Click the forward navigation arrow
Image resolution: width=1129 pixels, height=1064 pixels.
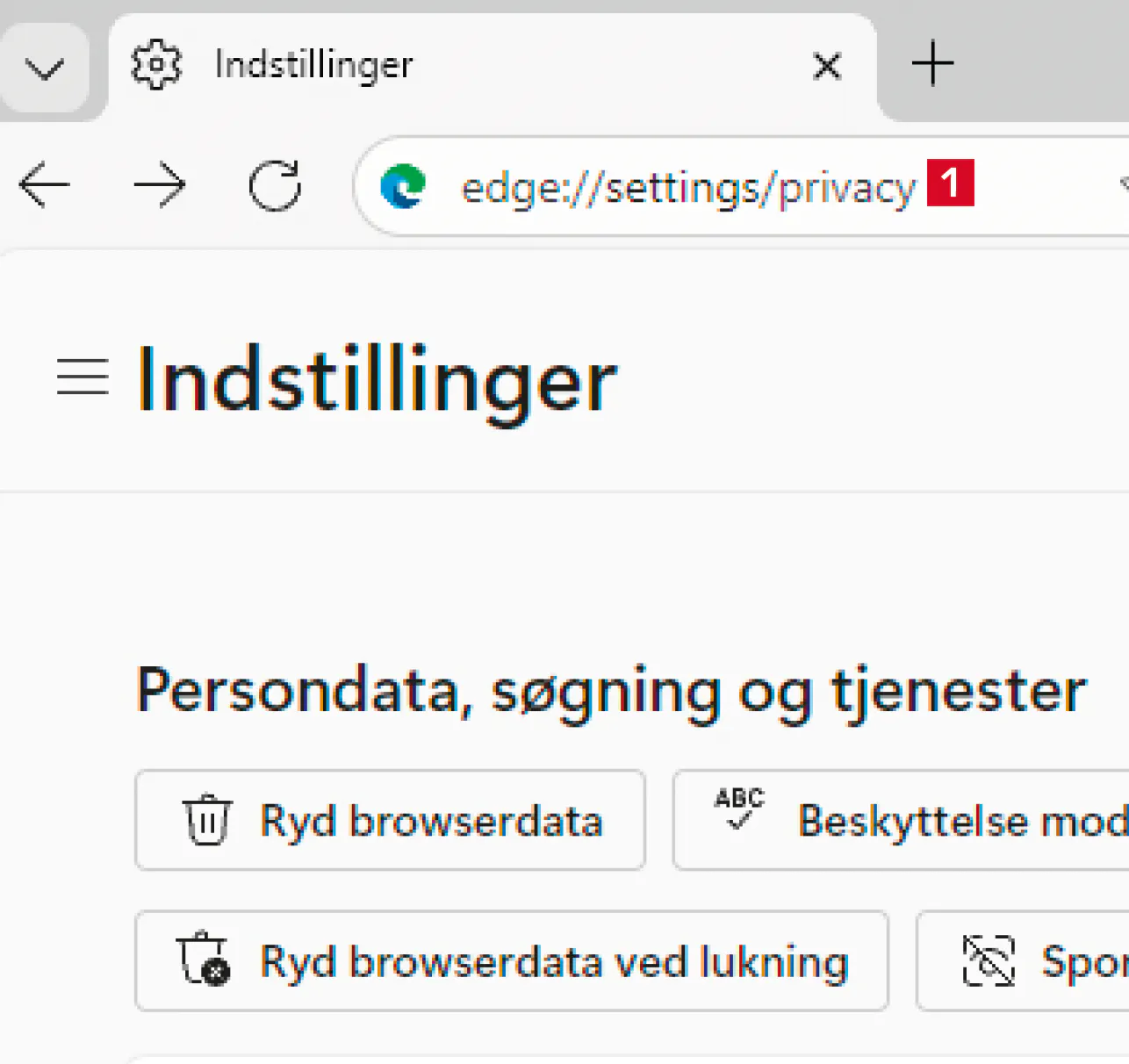coord(159,185)
